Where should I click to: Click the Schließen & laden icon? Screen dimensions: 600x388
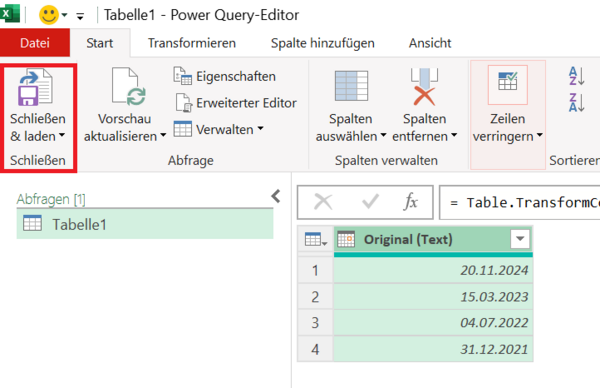pyautogui.click(x=36, y=87)
